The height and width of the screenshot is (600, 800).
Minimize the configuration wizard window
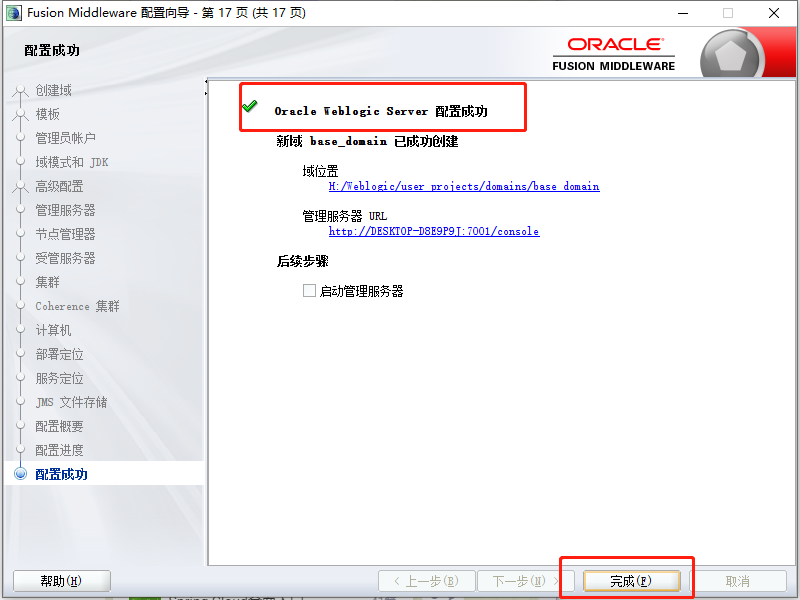tap(683, 13)
